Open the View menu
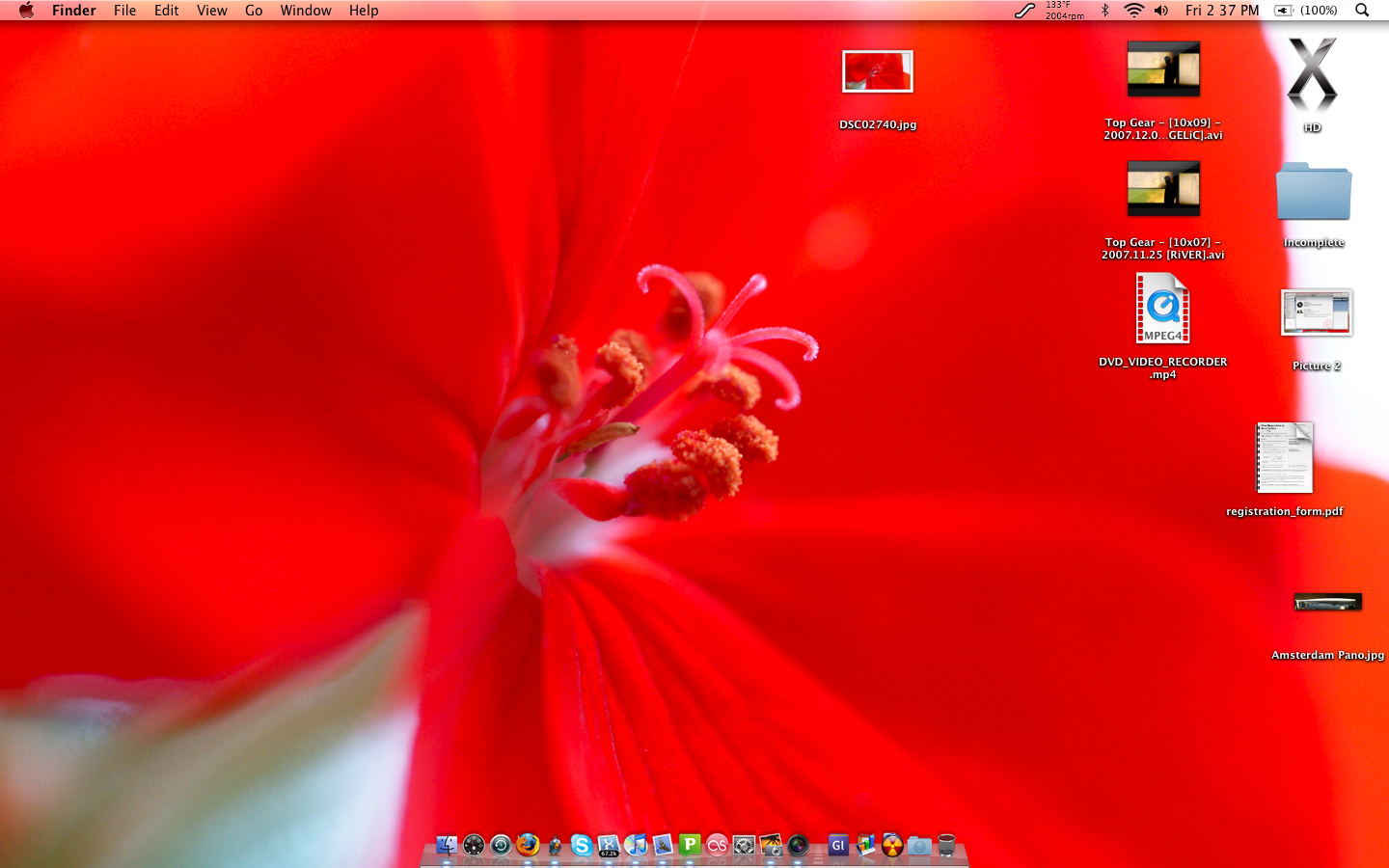This screenshot has width=1389, height=868. pyautogui.click(x=212, y=11)
